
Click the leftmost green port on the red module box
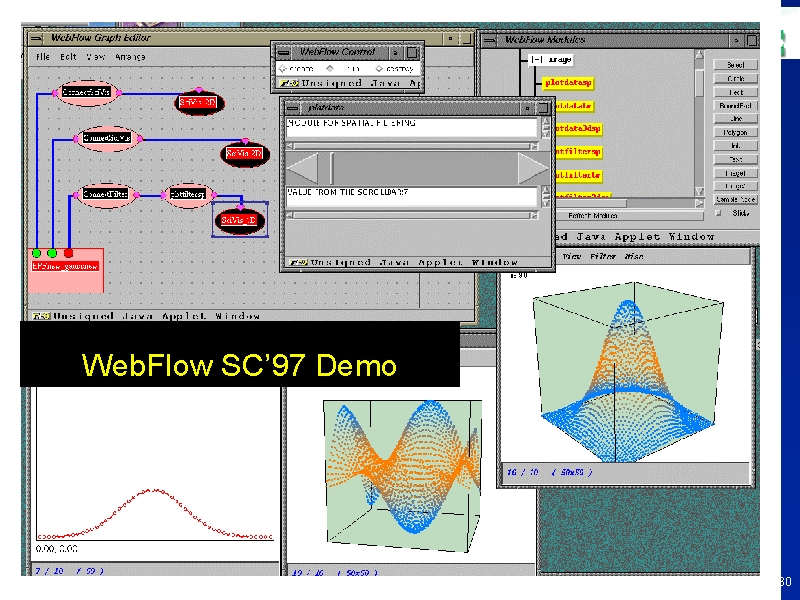(36, 253)
